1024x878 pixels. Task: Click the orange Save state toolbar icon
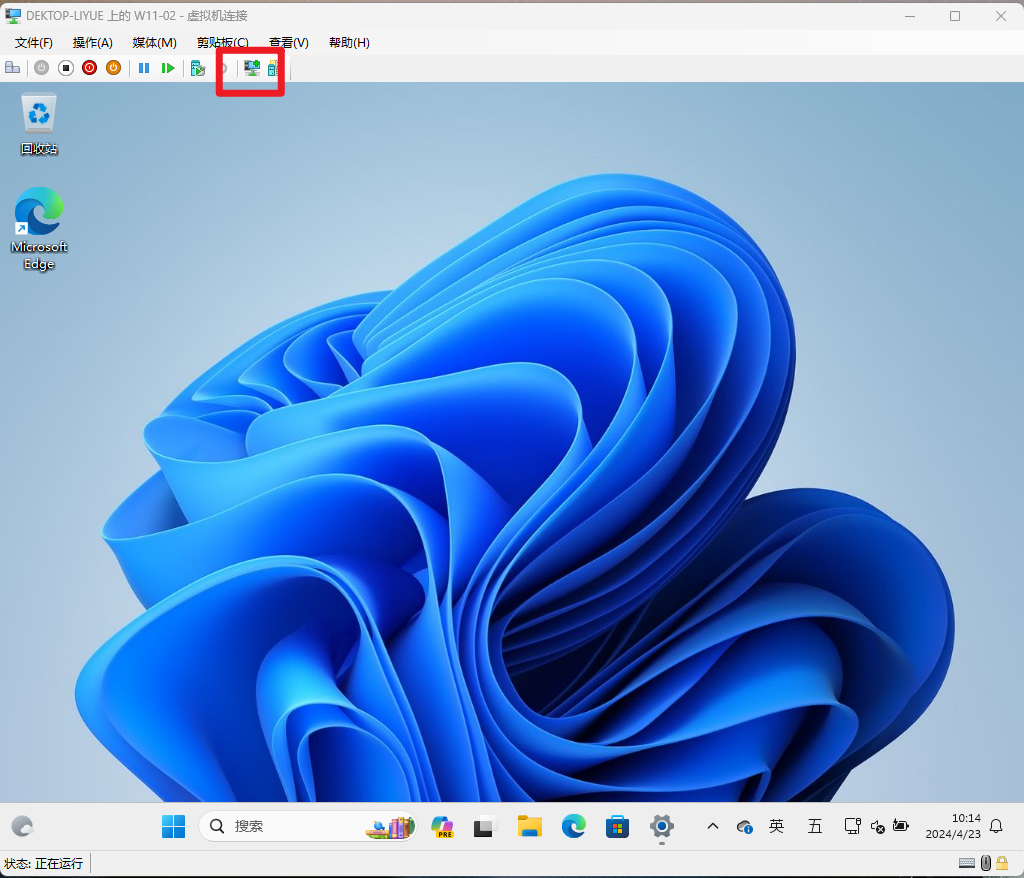click(x=113, y=68)
